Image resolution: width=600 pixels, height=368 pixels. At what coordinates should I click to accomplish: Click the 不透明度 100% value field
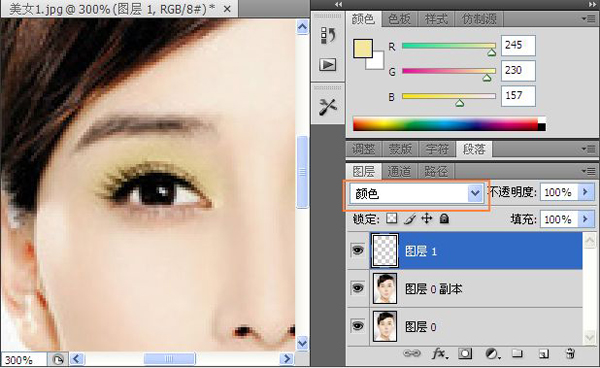point(558,192)
